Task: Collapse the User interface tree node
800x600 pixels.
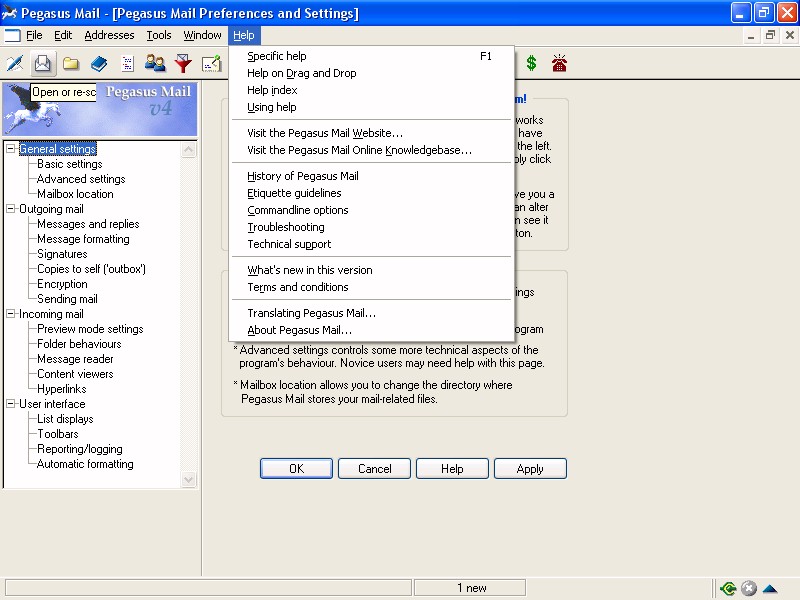Action: coord(10,404)
